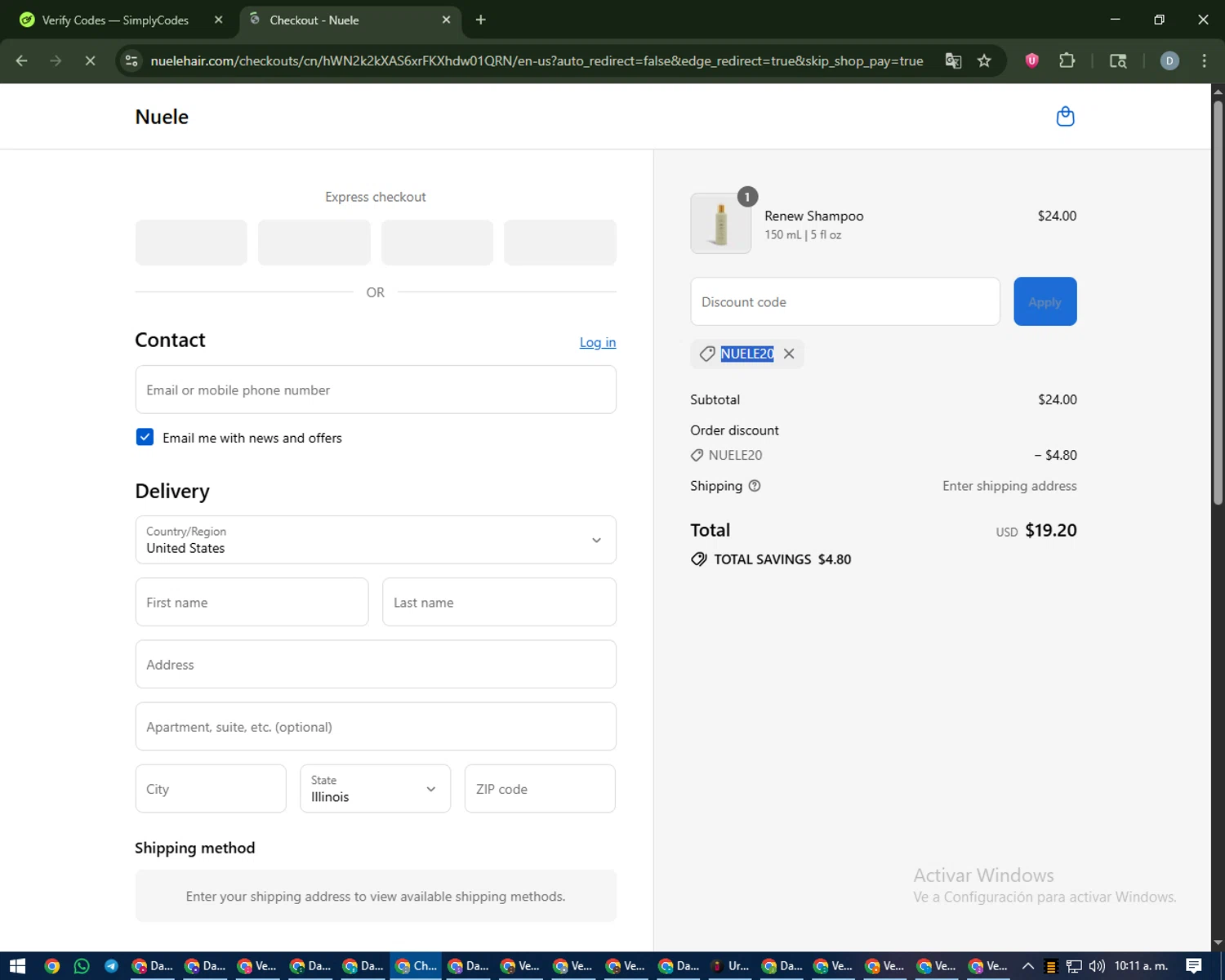1225x980 pixels.
Task: Close the Checkout - Nuele tab
Action: click(x=446, y=20)
